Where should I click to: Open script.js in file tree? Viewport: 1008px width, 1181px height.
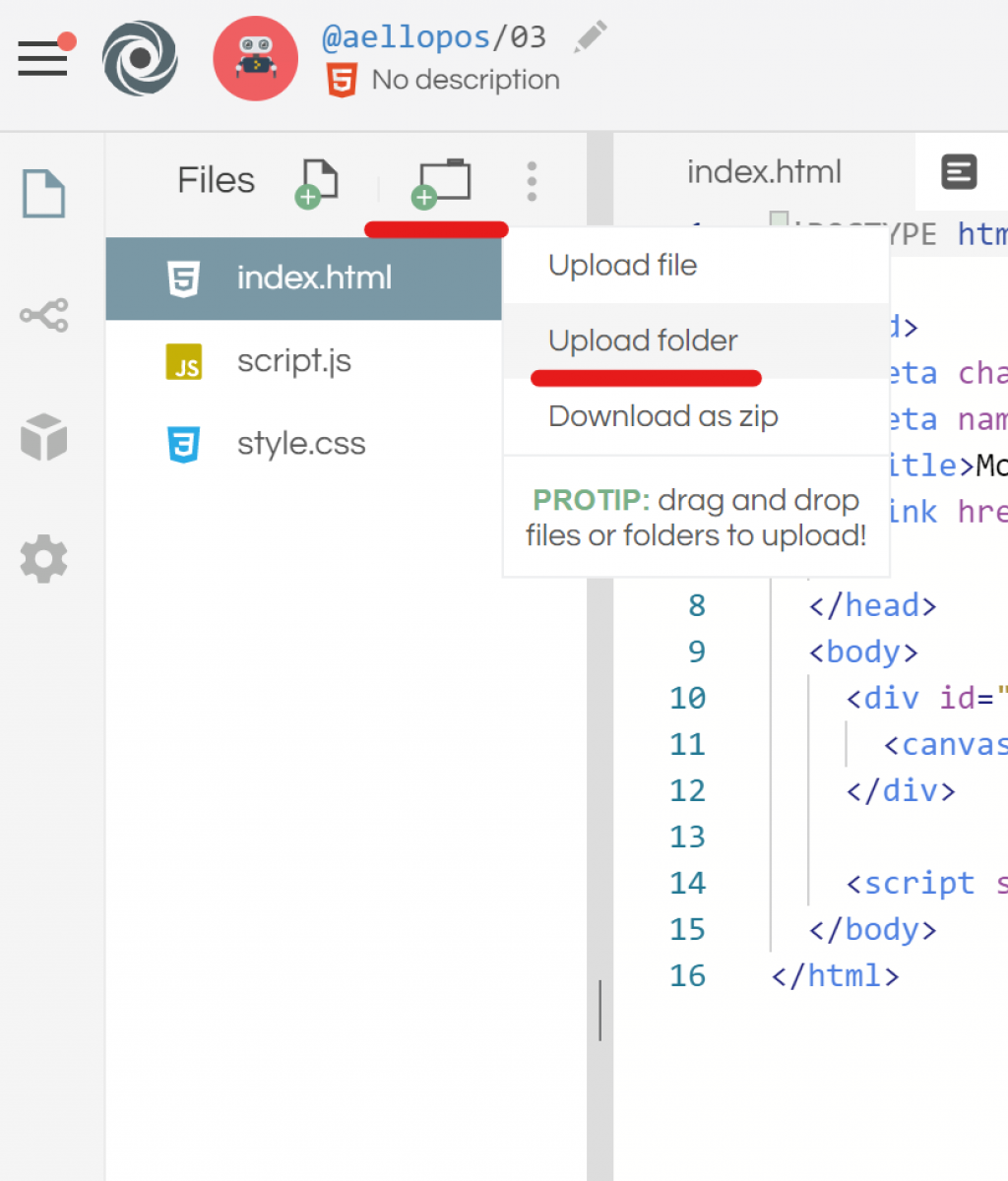point(293,361)
